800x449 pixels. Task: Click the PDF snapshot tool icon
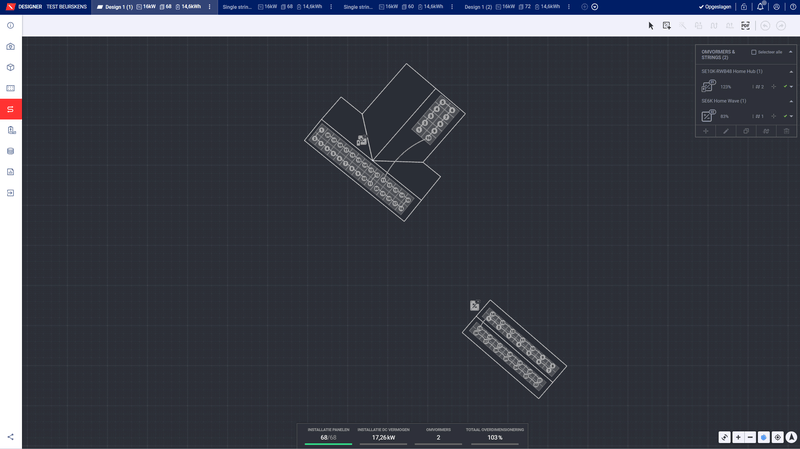point(745,26)
